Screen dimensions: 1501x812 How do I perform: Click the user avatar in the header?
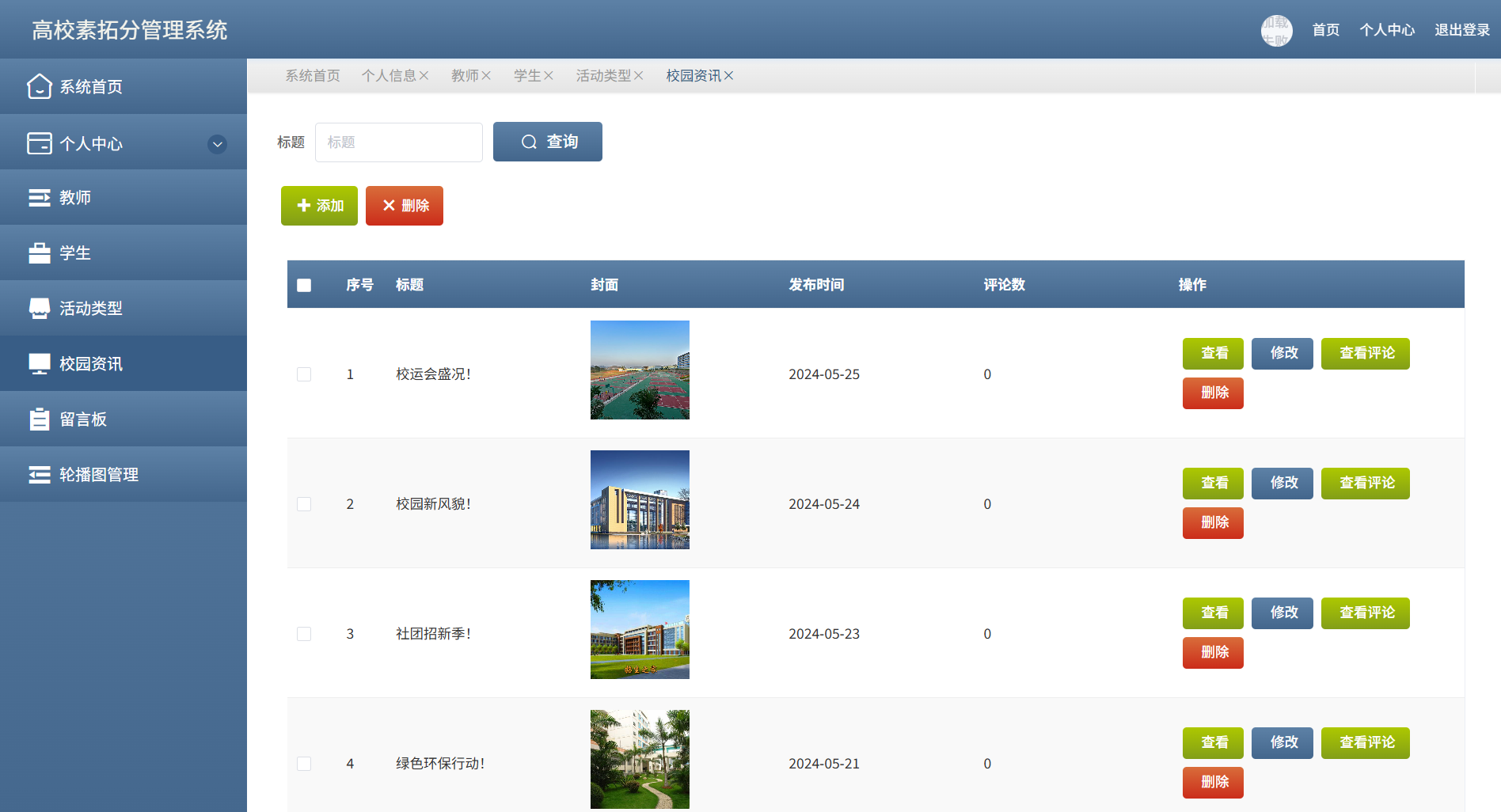1276,30
